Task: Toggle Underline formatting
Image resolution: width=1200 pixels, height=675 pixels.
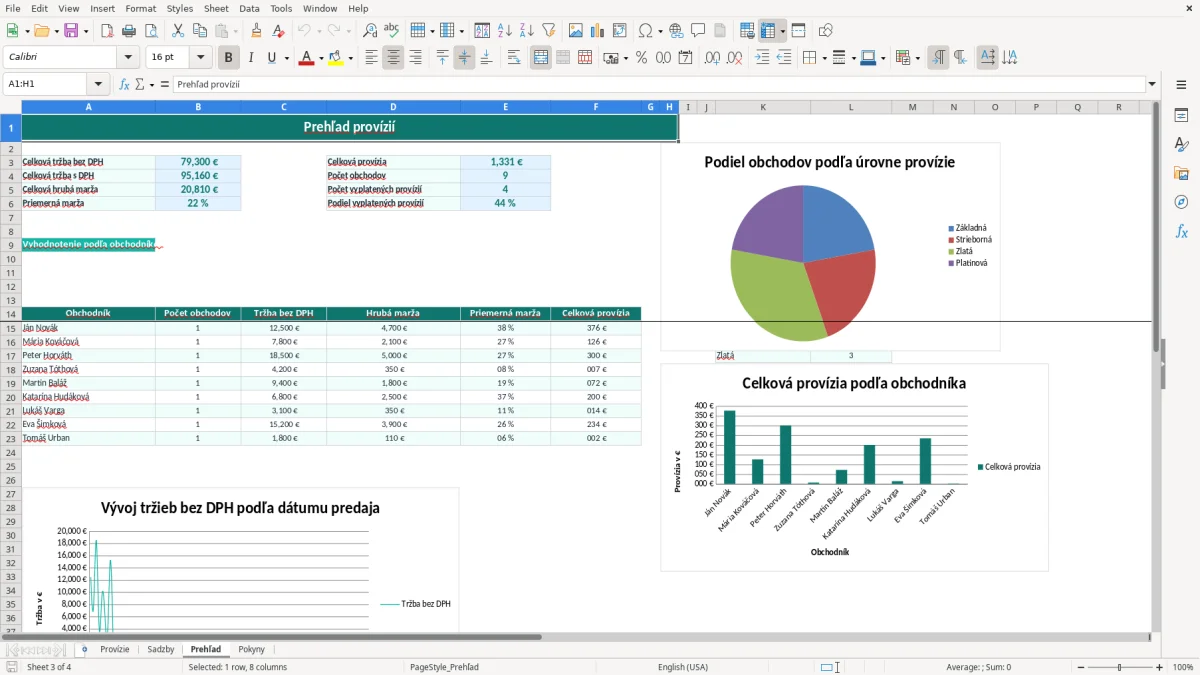Action: [x=272, y=58]
